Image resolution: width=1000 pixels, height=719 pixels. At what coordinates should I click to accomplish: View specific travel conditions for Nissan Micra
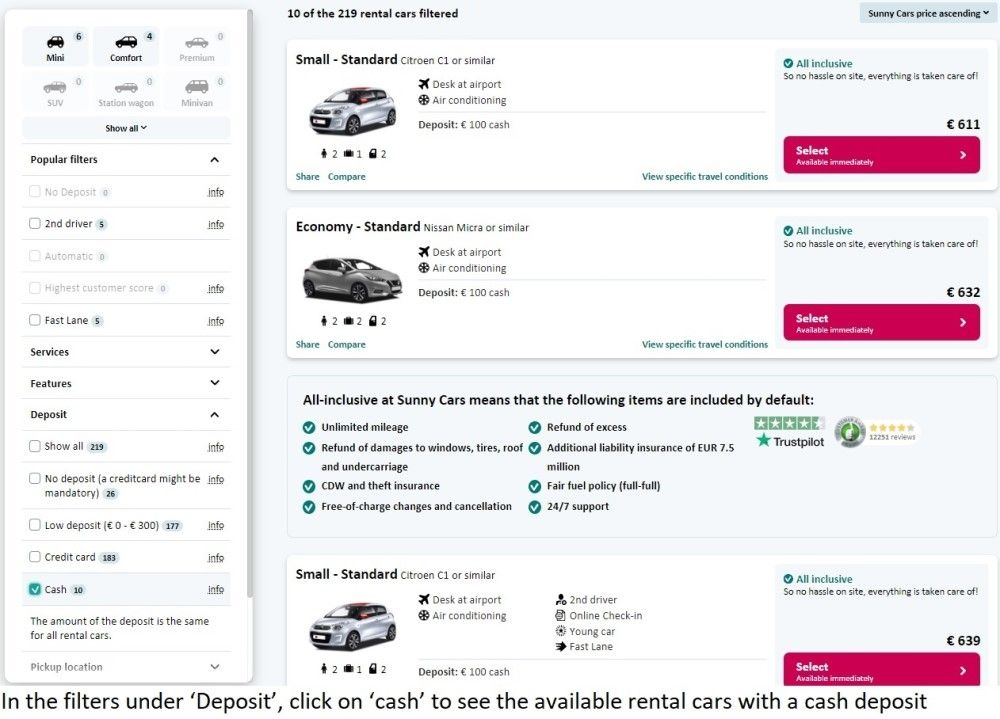(x=705, y=345)
